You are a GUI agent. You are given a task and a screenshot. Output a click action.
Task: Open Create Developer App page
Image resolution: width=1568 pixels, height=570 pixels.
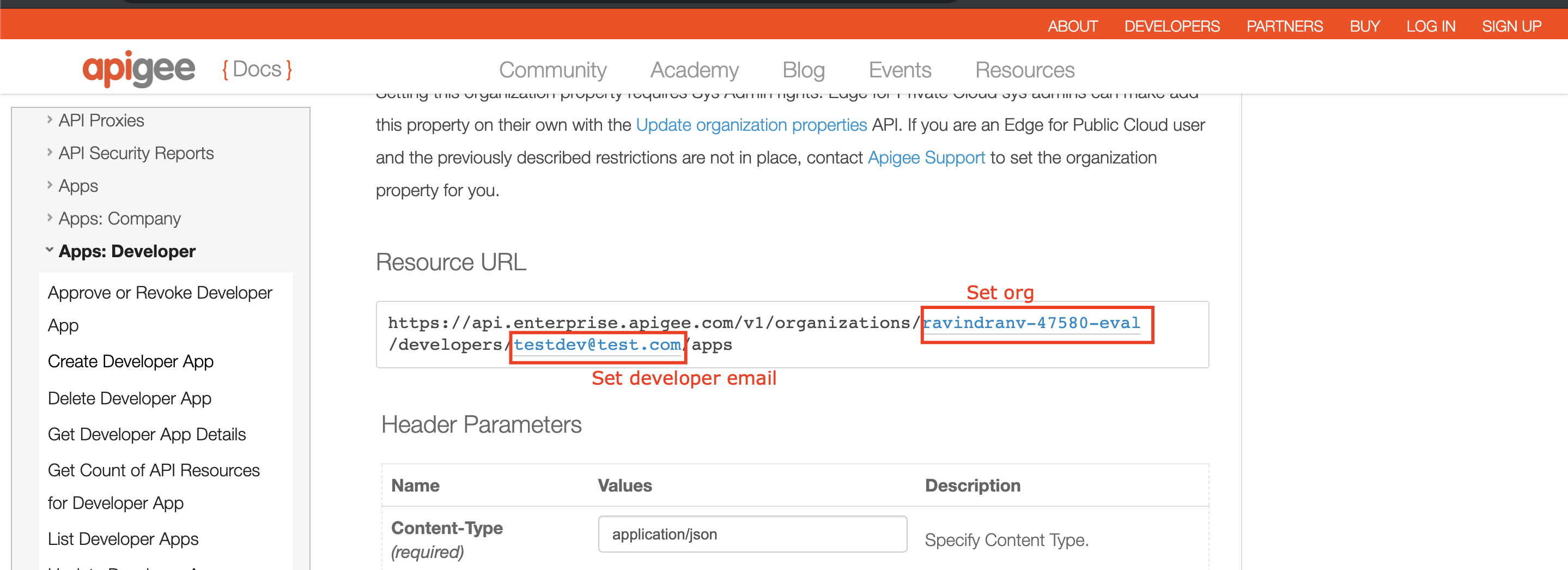[130, 361]
